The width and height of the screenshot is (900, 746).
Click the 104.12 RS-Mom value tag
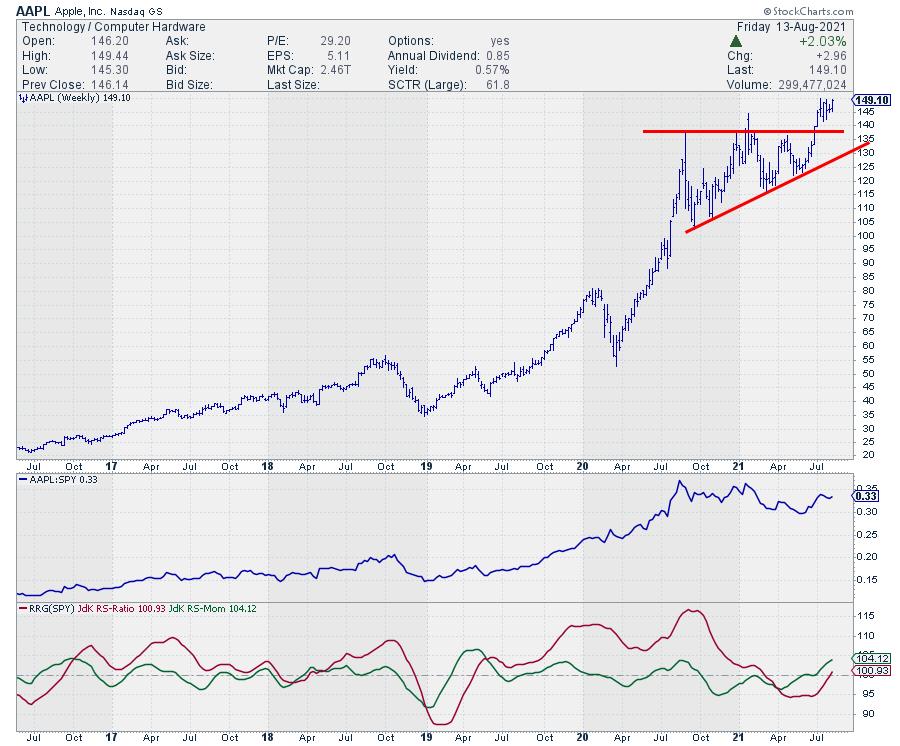point(867,658)
